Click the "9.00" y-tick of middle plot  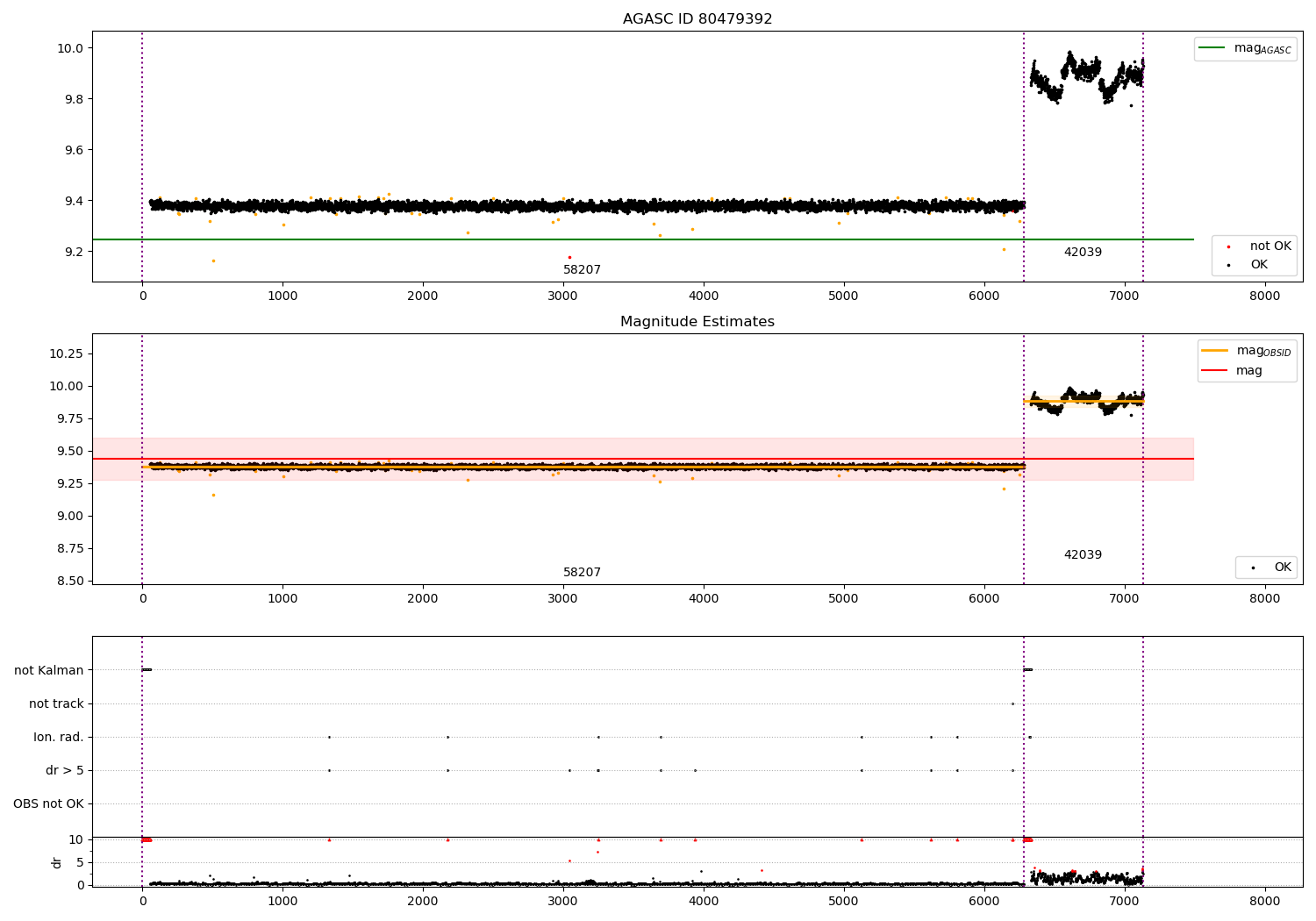[70, 516]
